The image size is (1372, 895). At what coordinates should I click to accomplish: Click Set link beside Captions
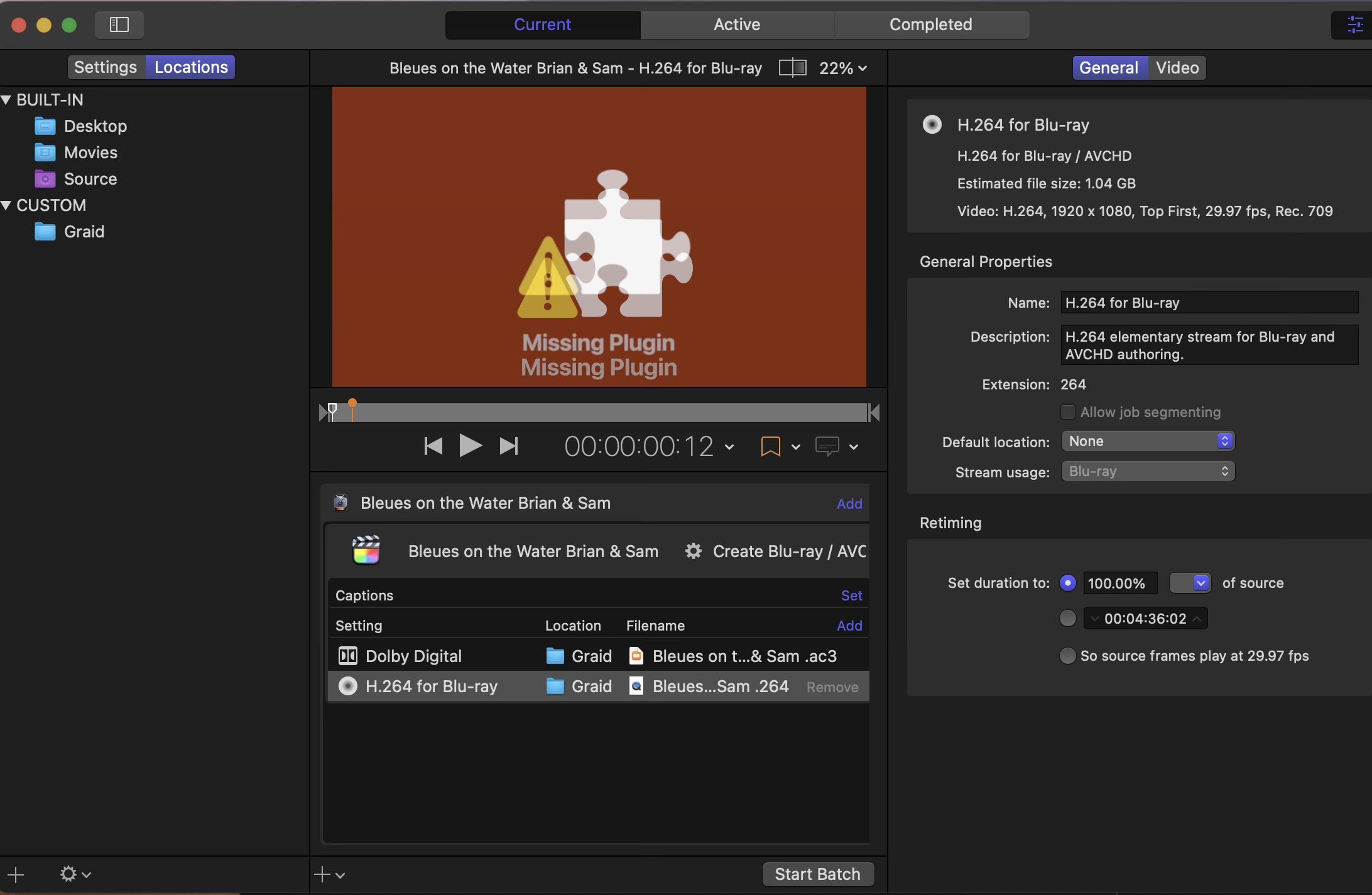[x=851, y=595]
